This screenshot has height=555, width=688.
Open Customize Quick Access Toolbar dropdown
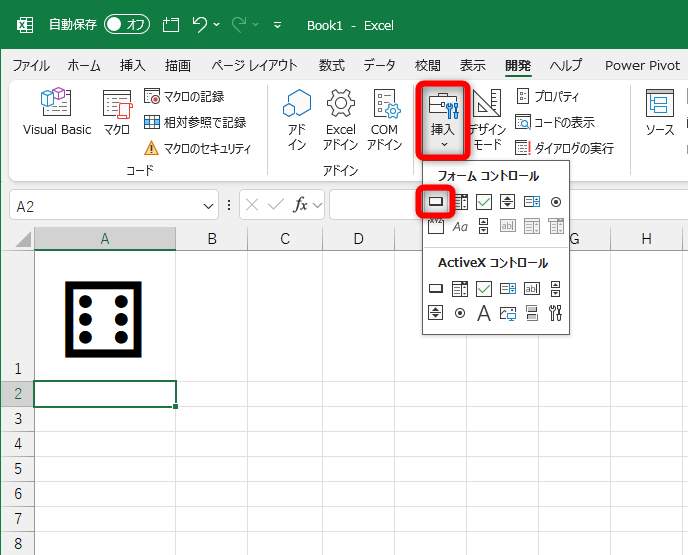[277, 25]
